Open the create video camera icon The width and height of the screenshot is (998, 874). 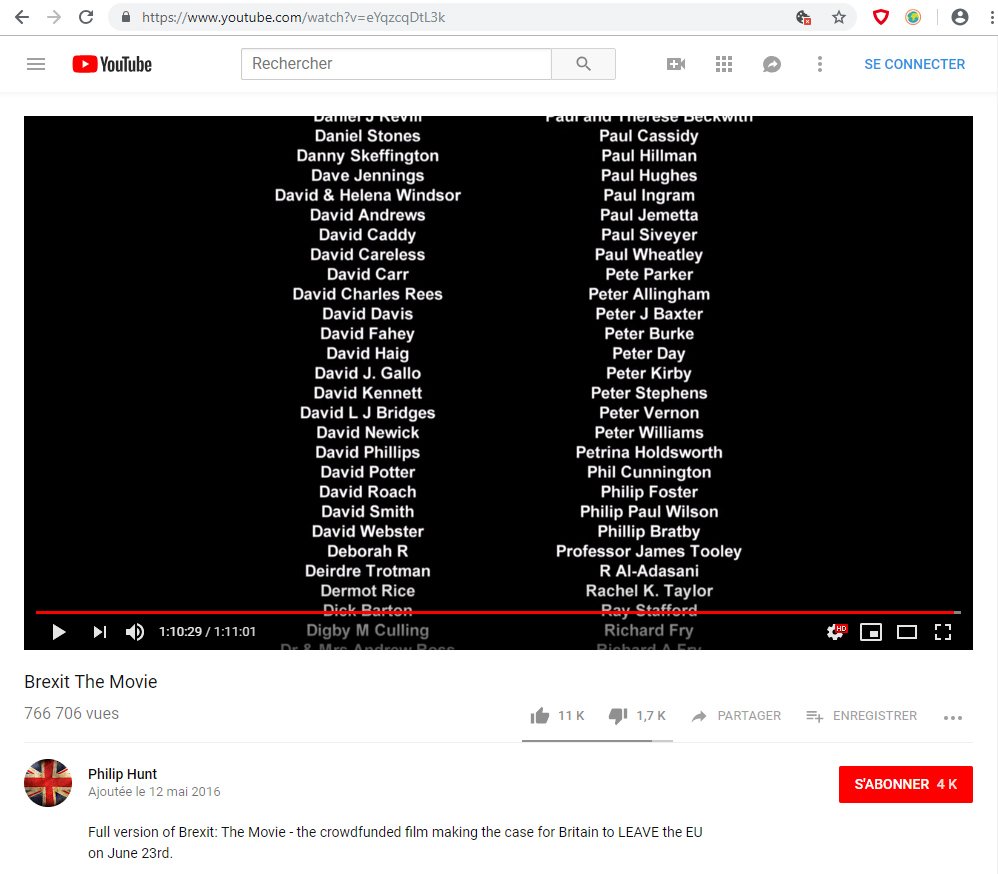676,64
